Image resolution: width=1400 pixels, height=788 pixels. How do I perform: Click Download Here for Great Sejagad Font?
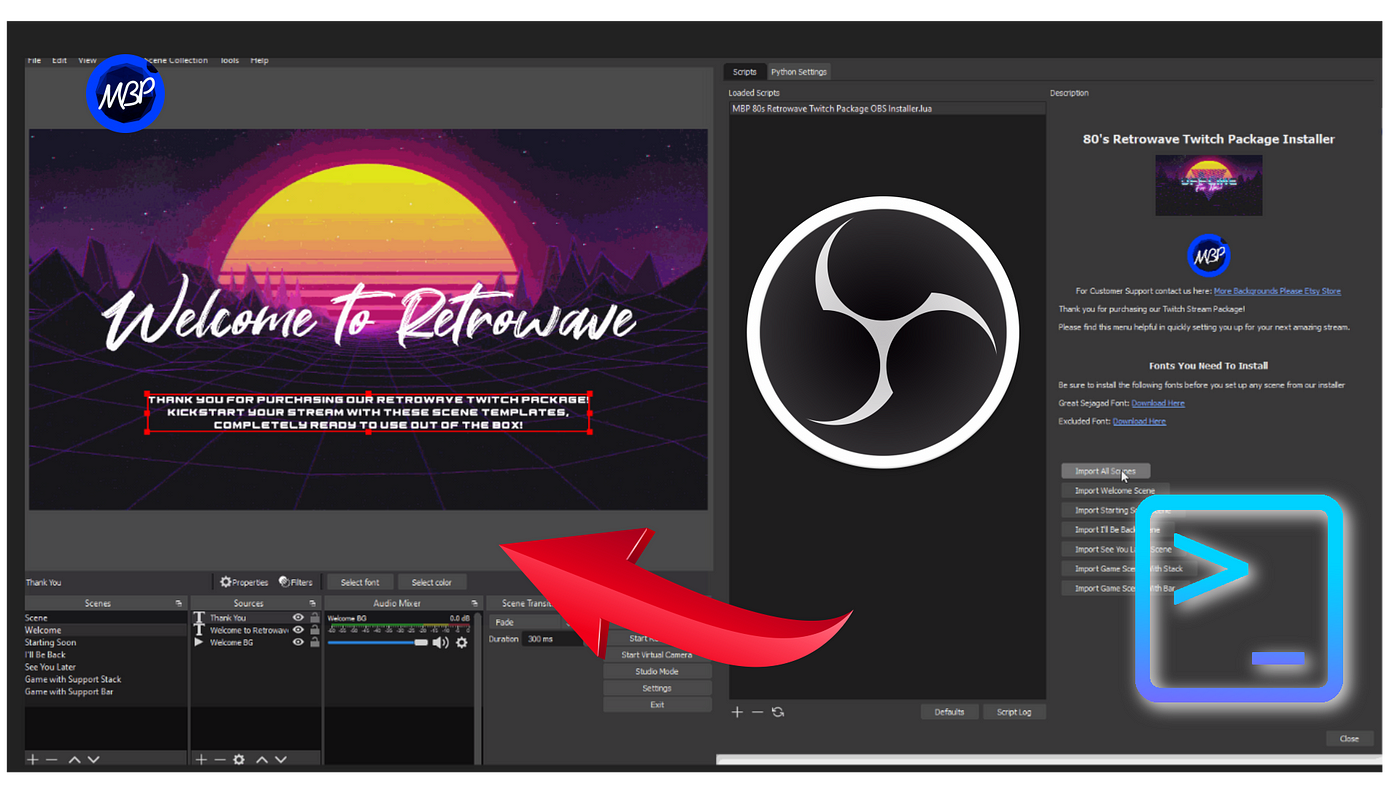[1158, 403]
